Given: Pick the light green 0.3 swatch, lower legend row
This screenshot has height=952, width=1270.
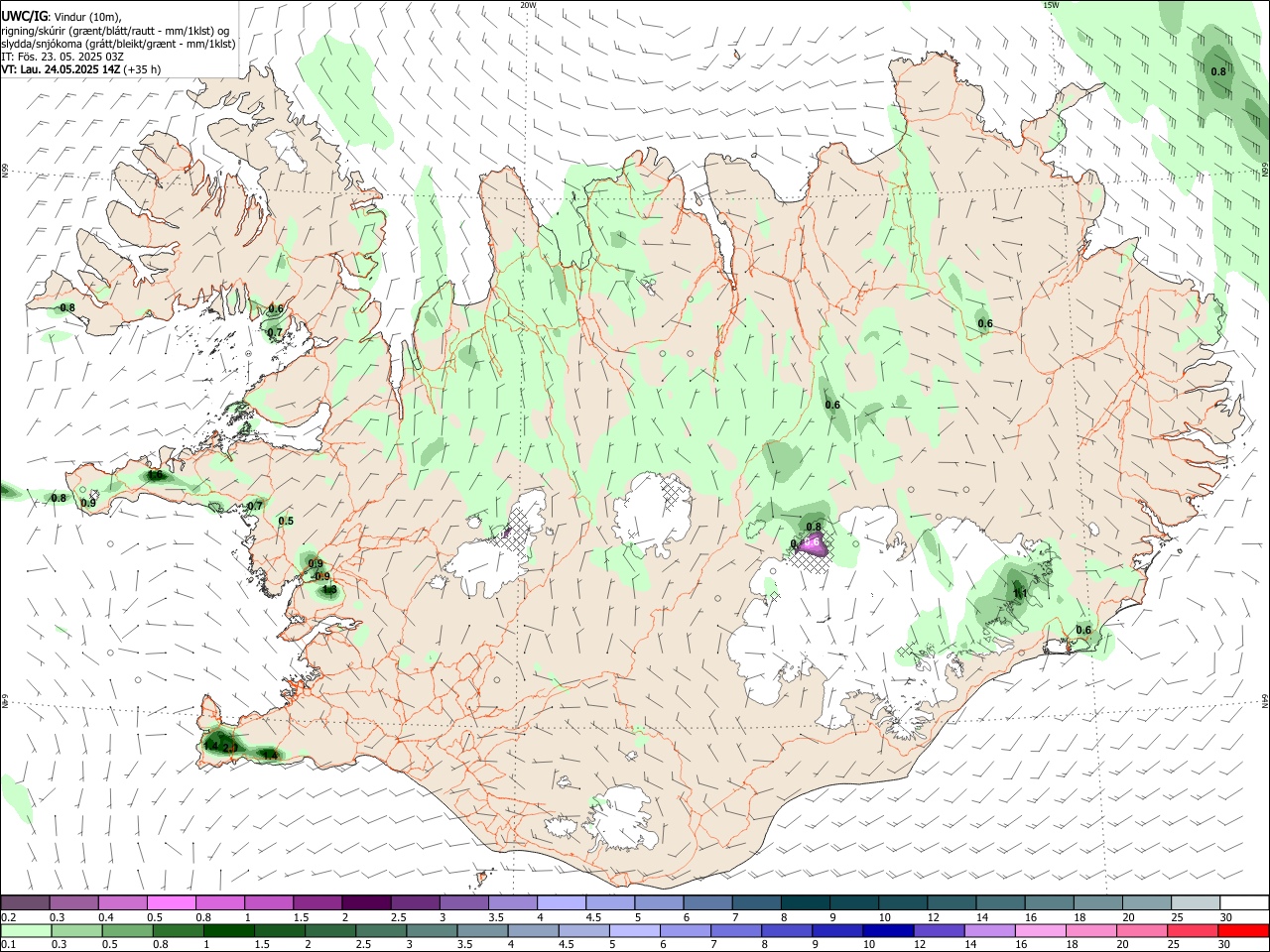Looking at the screenshot, I should coord(76,930).
